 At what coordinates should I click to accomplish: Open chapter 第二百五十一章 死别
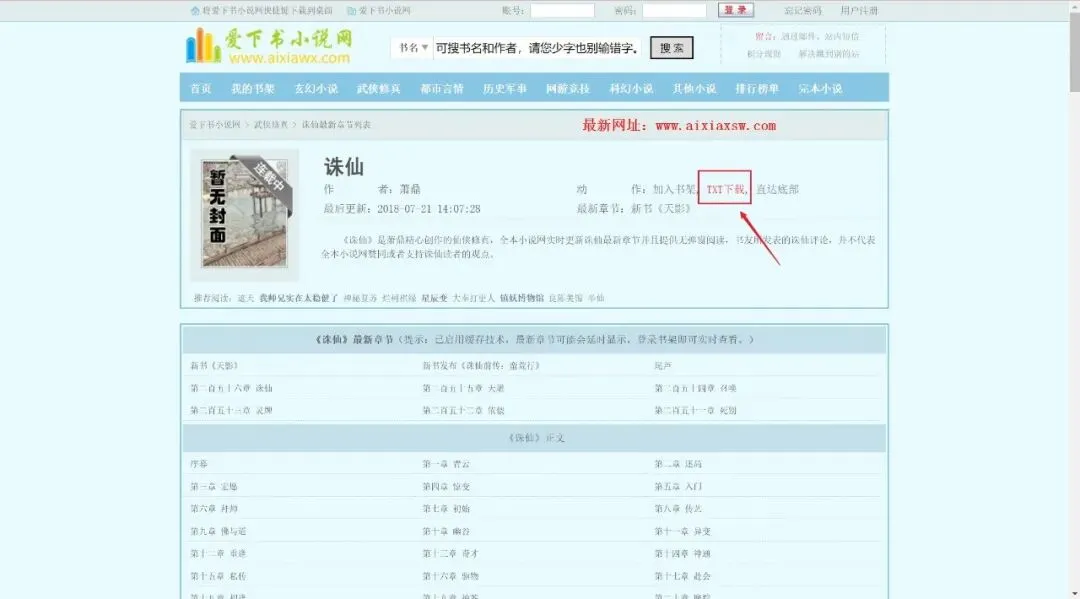tap(696, 410)
